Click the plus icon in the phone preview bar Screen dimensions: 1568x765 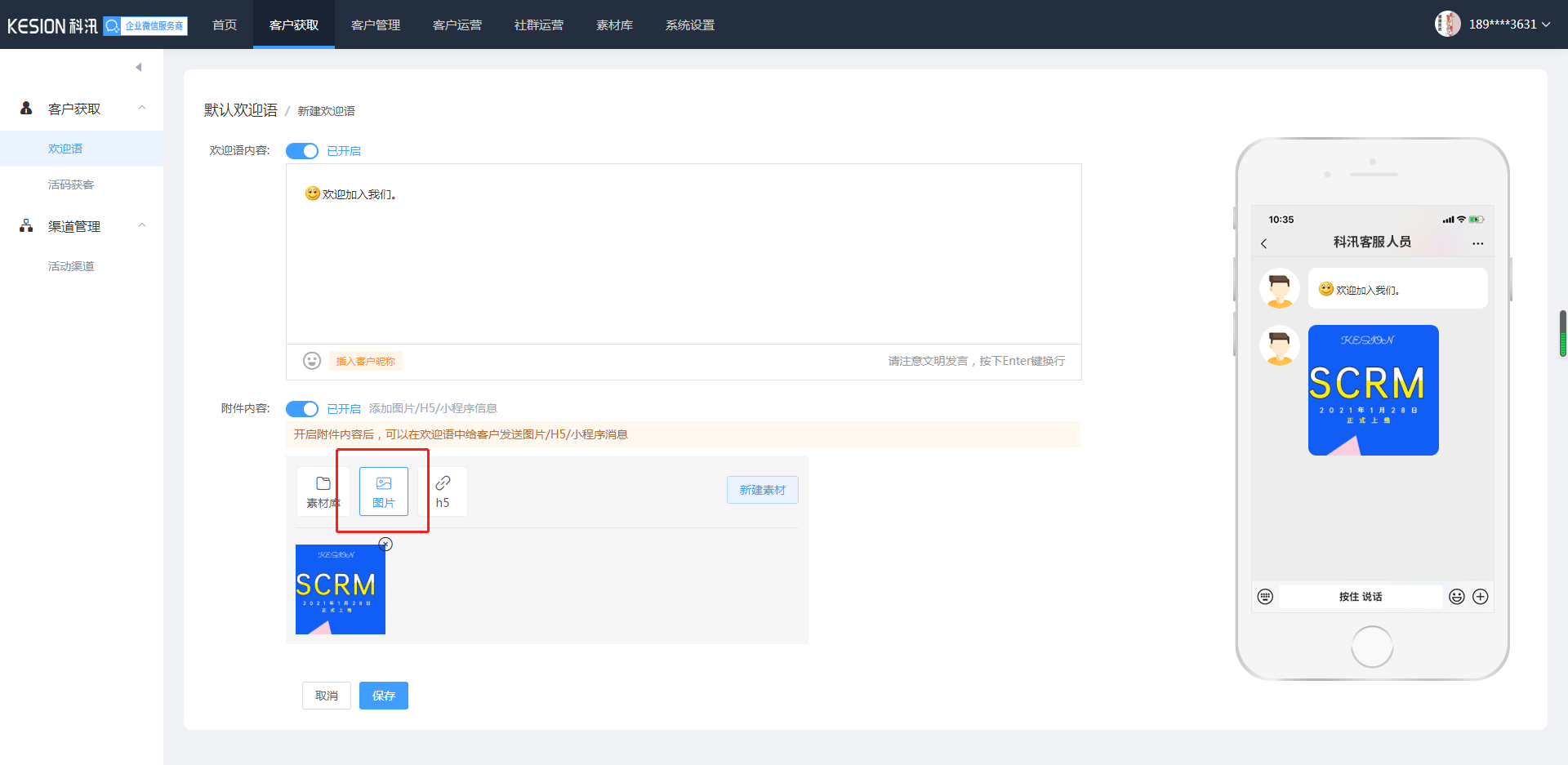[1481, 597]
